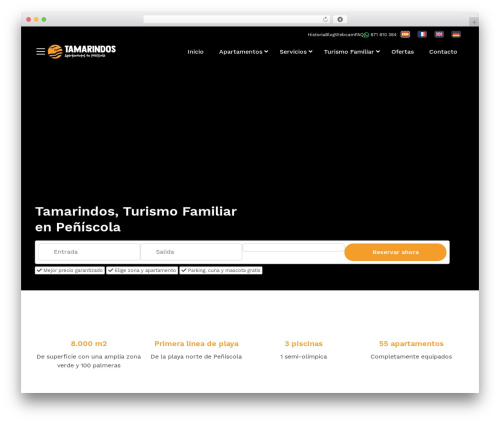Viewport: 500px width, 423px height.
Task: Expand the Turismo Familiar dropdown menu
Action: (352, 52)
